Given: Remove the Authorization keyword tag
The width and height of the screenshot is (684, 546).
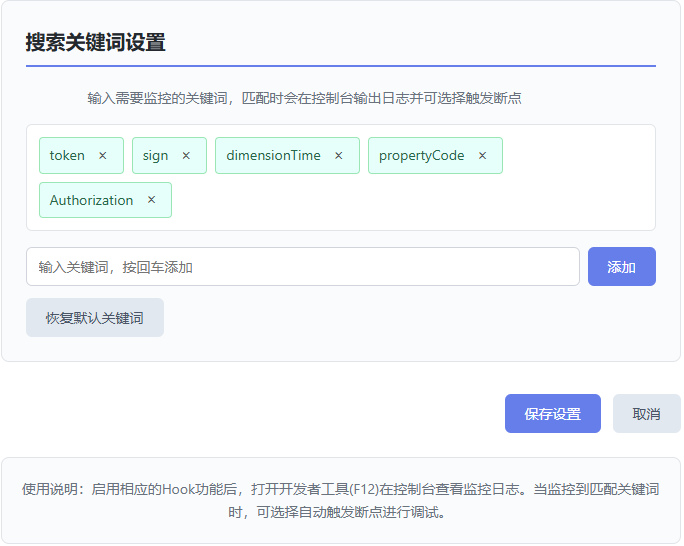Looking at the screenshot, I should click(x=152, y=200).
